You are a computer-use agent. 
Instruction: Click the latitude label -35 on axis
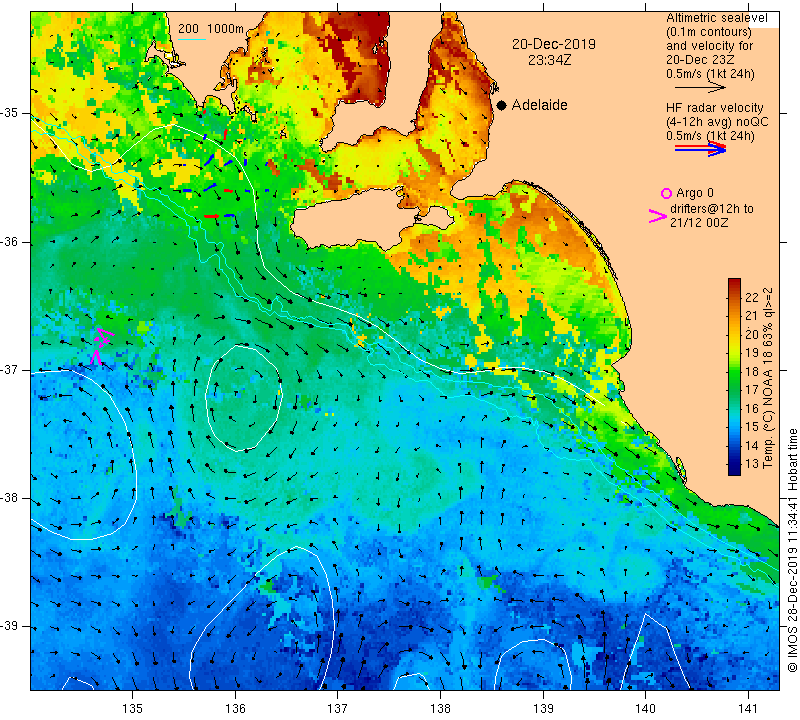click(x=10, y=113)
